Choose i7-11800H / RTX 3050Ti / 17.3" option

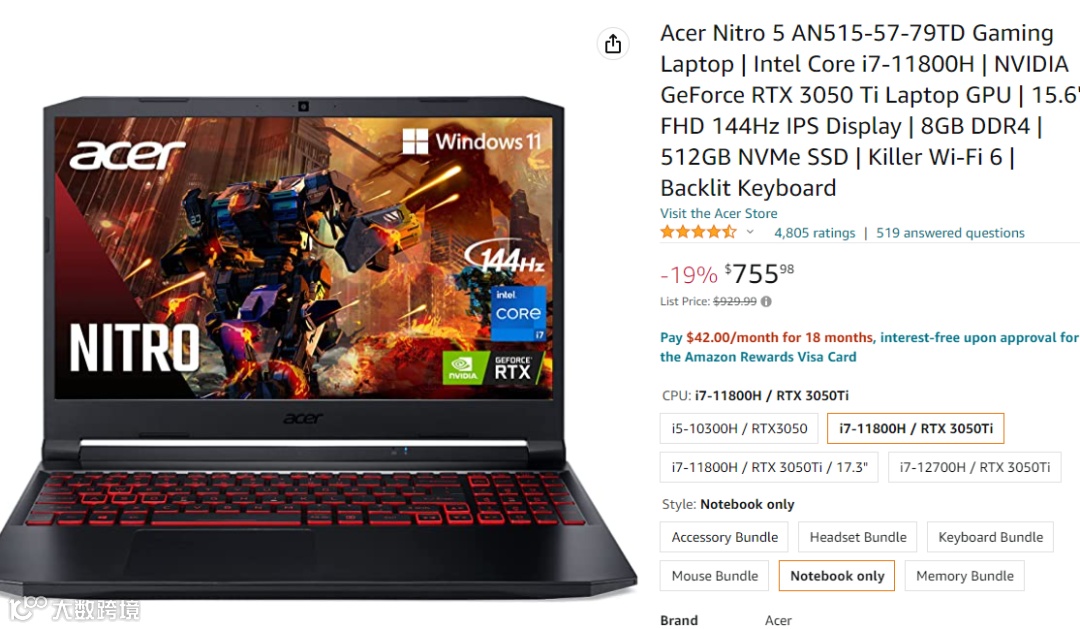pyautogui.click(x=769, y=467)
